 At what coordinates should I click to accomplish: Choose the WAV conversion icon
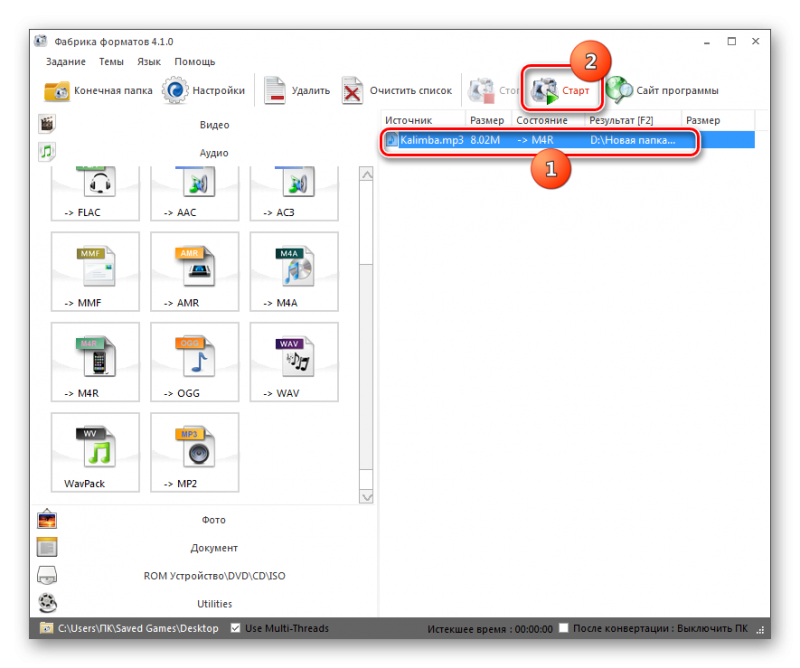point(294,363)
